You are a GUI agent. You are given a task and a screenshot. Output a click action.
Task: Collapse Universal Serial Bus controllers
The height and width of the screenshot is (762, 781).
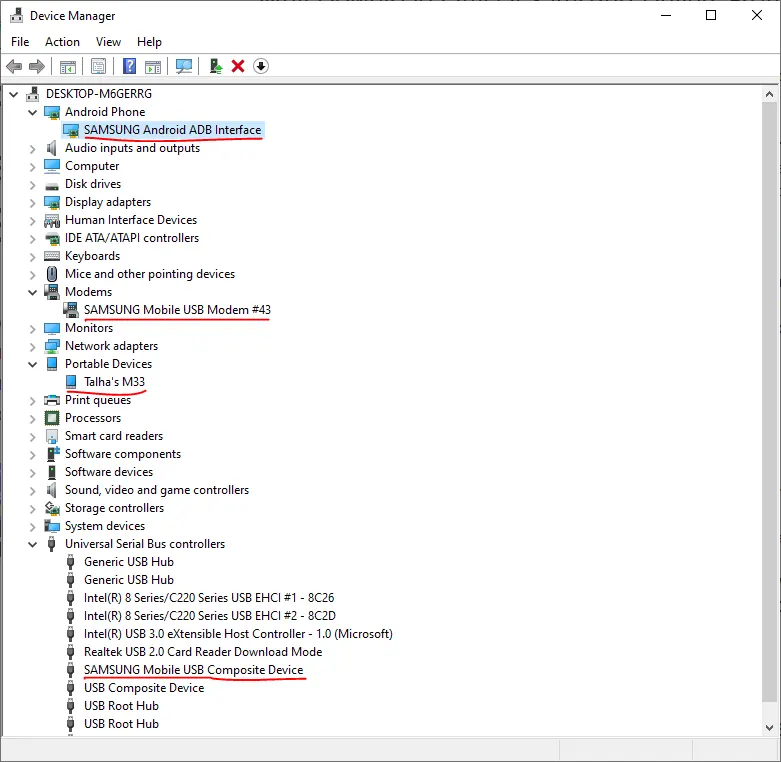point(32,544)
